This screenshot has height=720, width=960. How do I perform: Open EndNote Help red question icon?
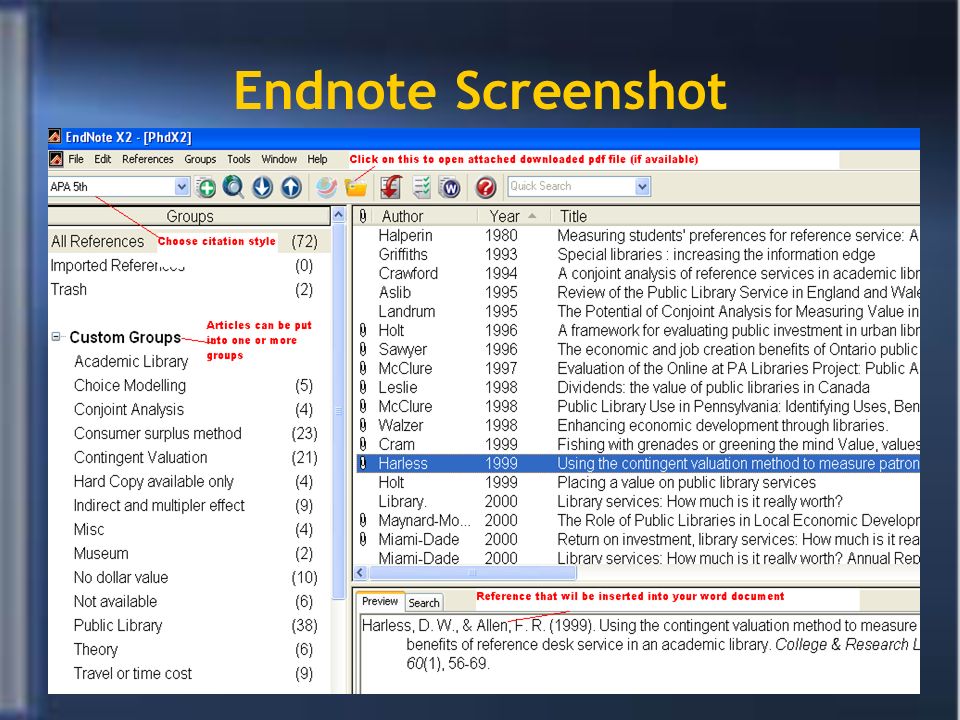[486, 187]
